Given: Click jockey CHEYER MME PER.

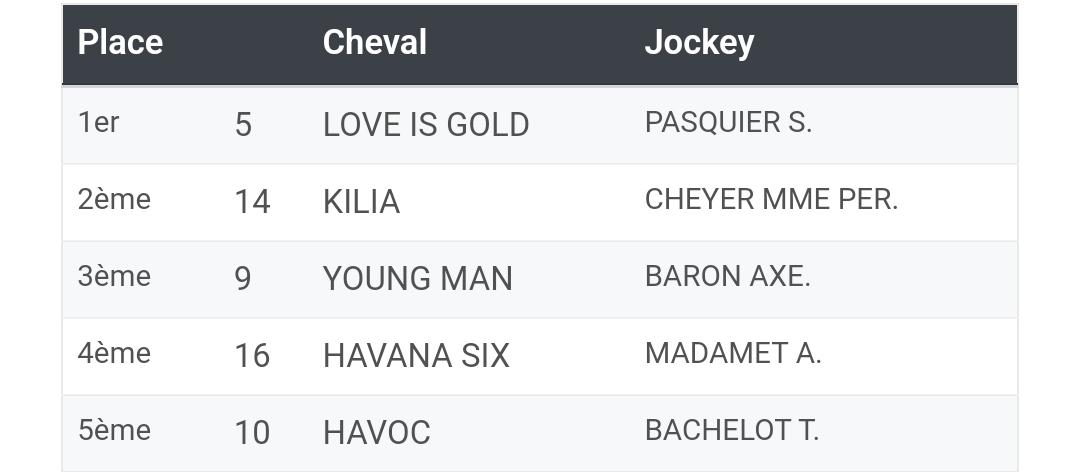Looking at the screenshot, I should (771, 200).
